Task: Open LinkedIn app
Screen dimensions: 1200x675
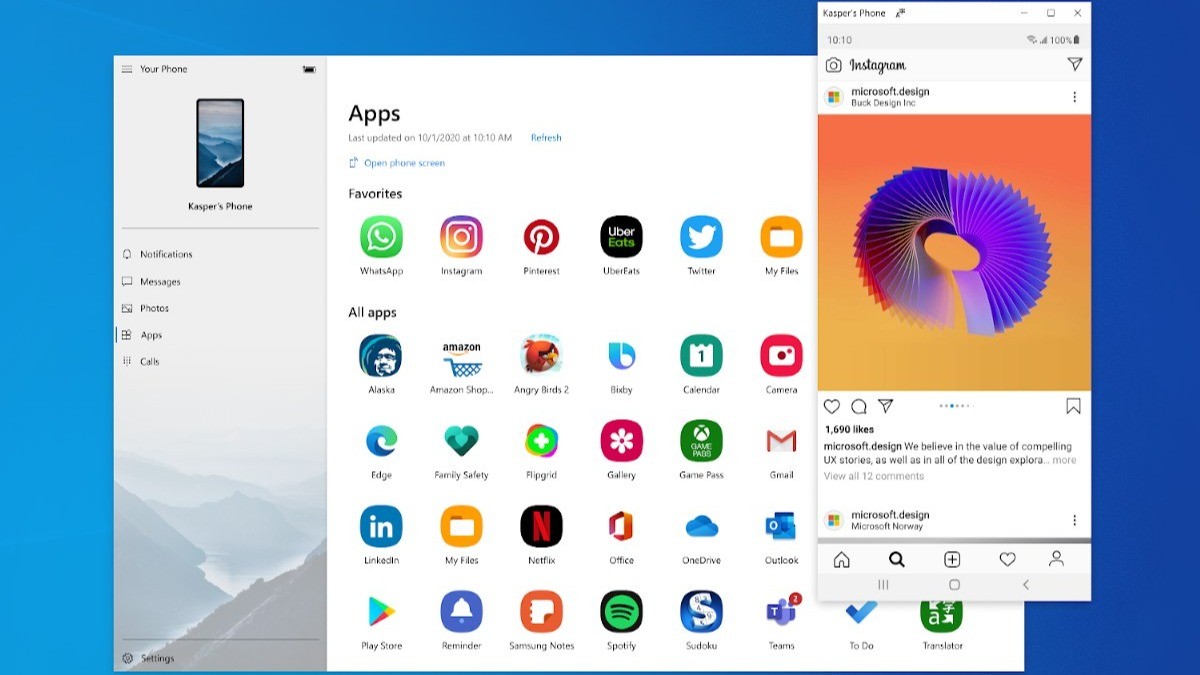Action: click(x=381, y=526)
